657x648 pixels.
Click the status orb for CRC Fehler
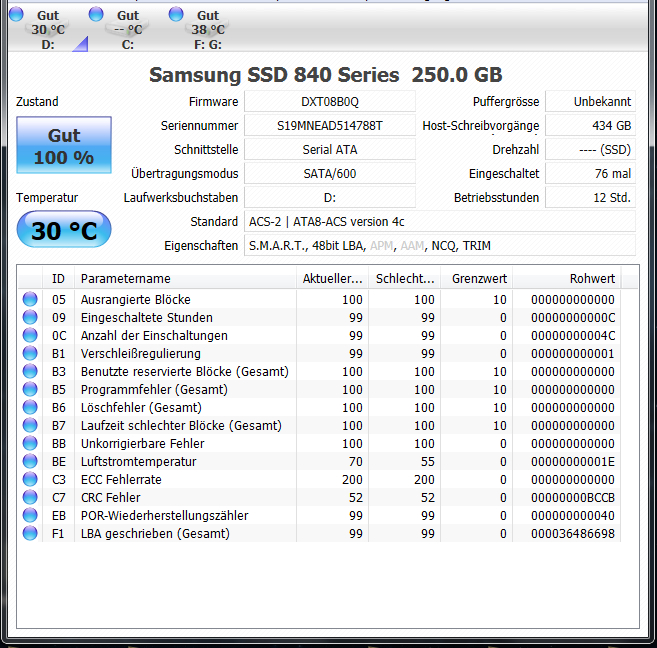tap(30, 497)
